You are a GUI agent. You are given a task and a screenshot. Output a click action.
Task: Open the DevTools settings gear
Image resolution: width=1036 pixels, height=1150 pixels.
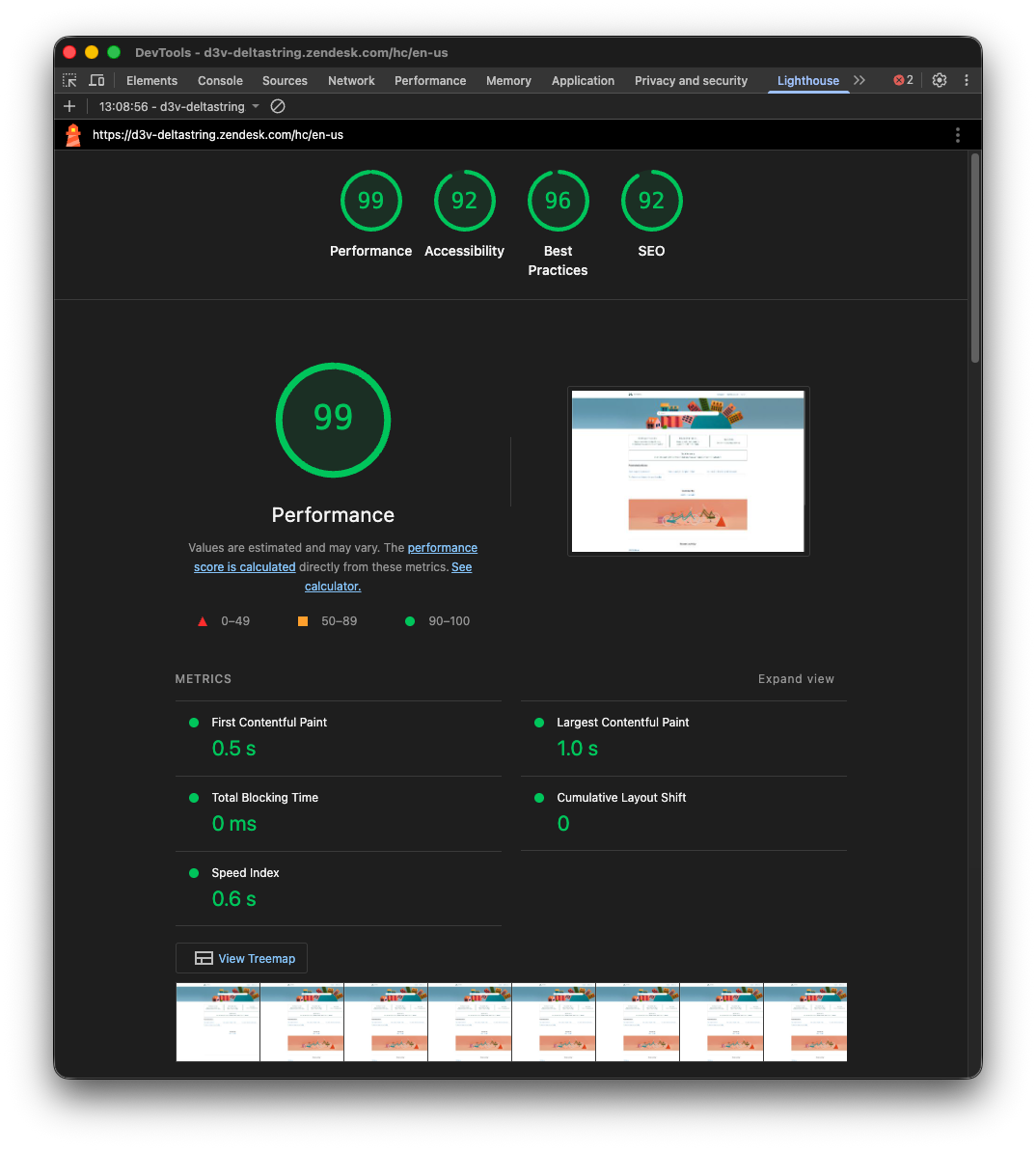point(940,80)
